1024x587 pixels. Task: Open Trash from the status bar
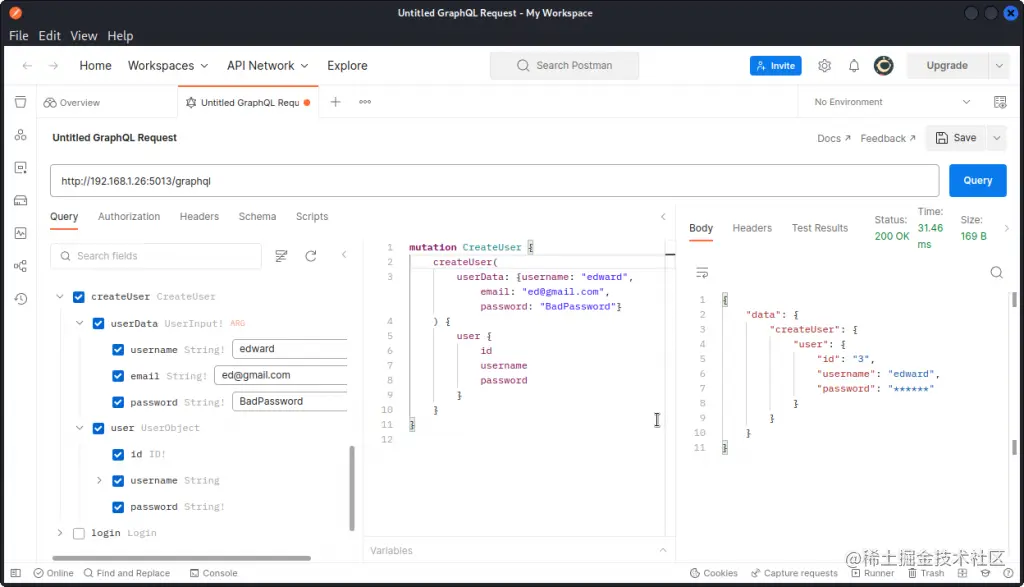(x=926, y=573)
